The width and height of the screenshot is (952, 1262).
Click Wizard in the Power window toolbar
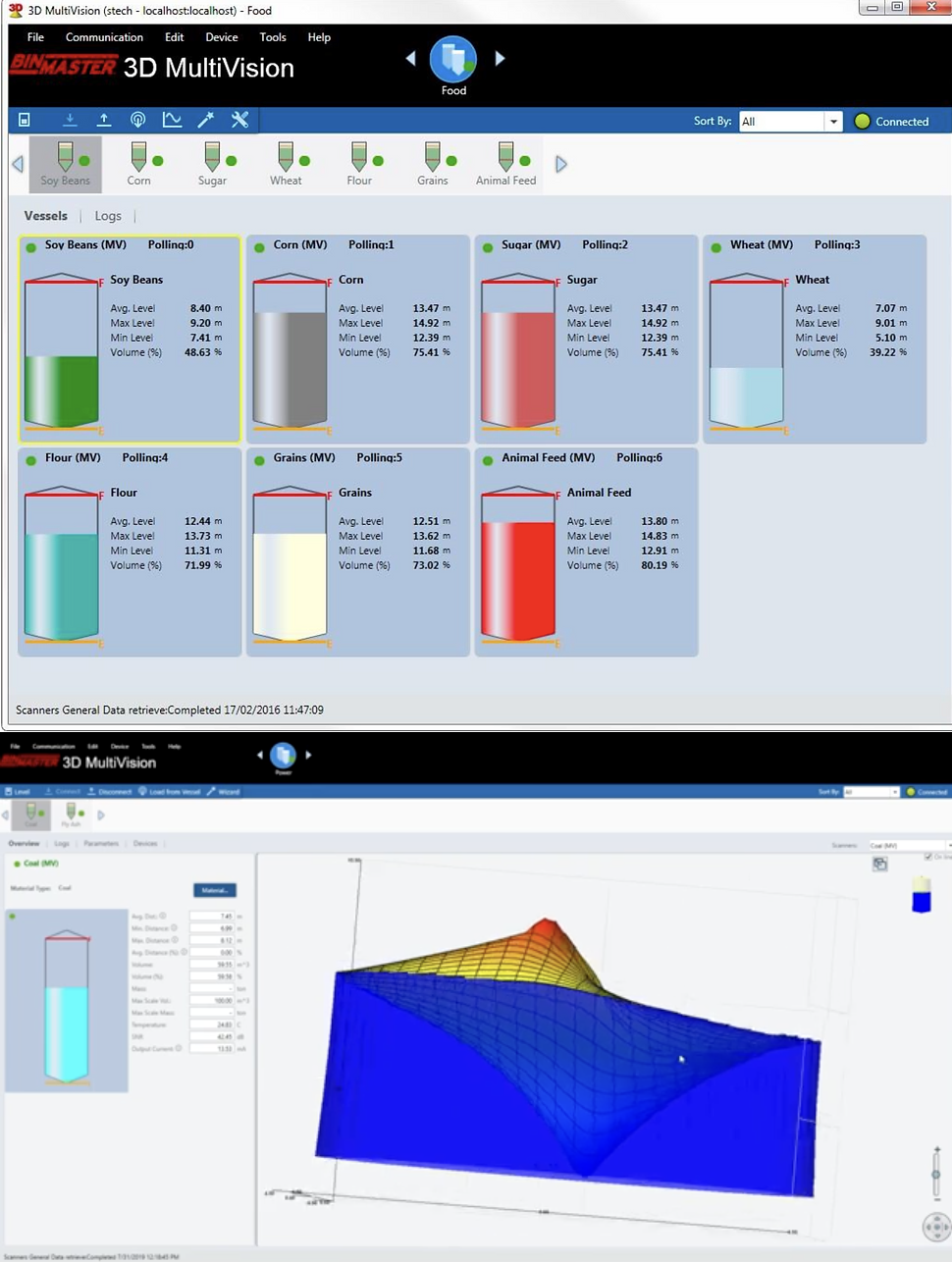(224, 792)
